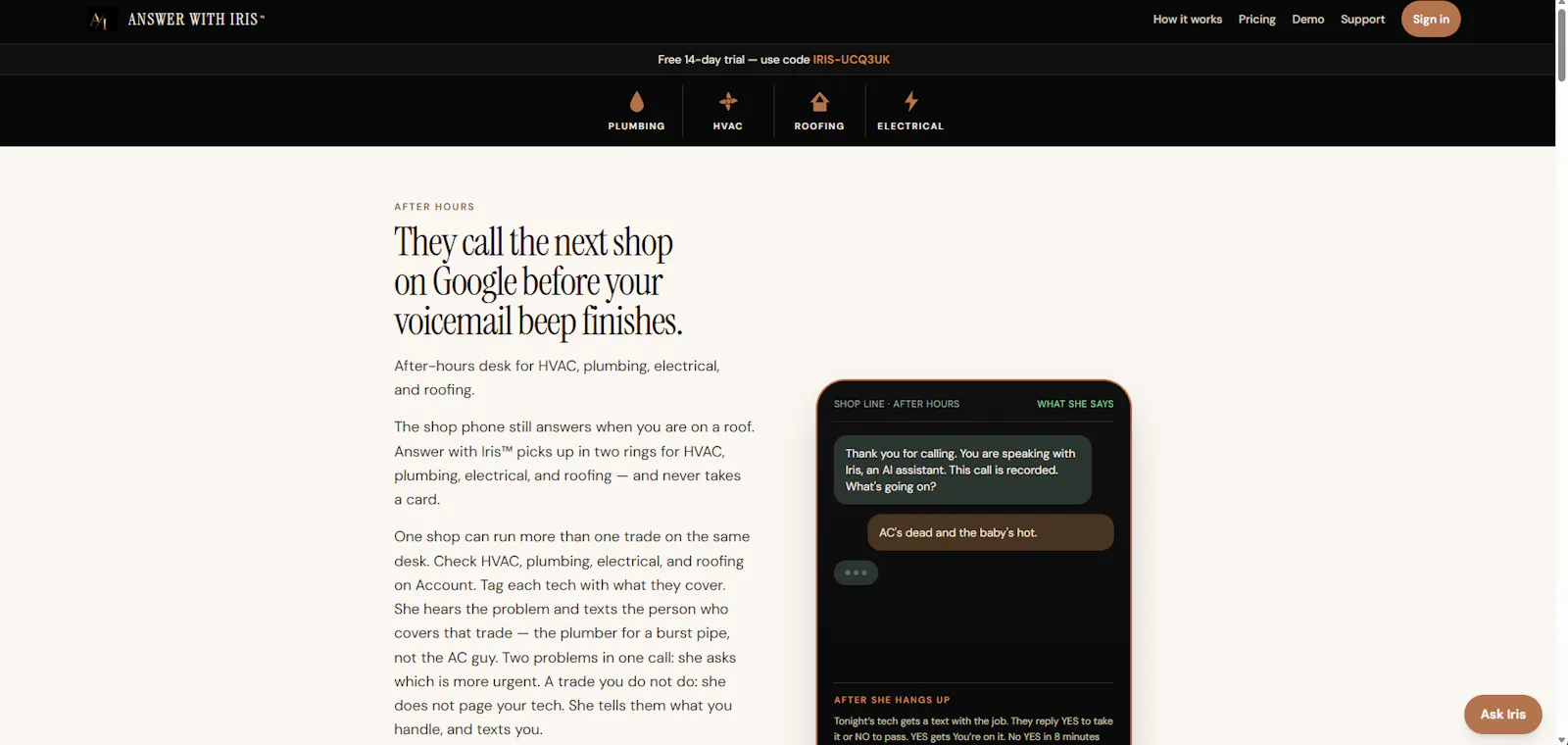Click the page vertical scrollbar thumb
Viewport: 1568px width, 745px height.
(x=1561, y=46)
